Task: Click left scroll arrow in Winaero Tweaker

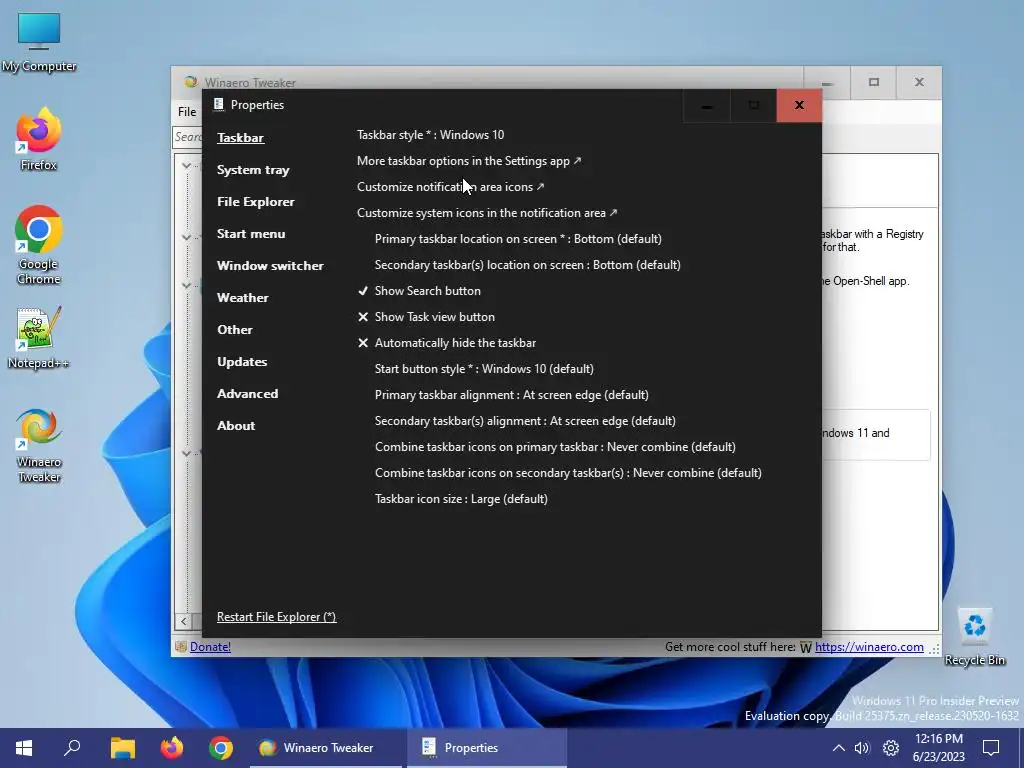Action: (x=184, y=621)
